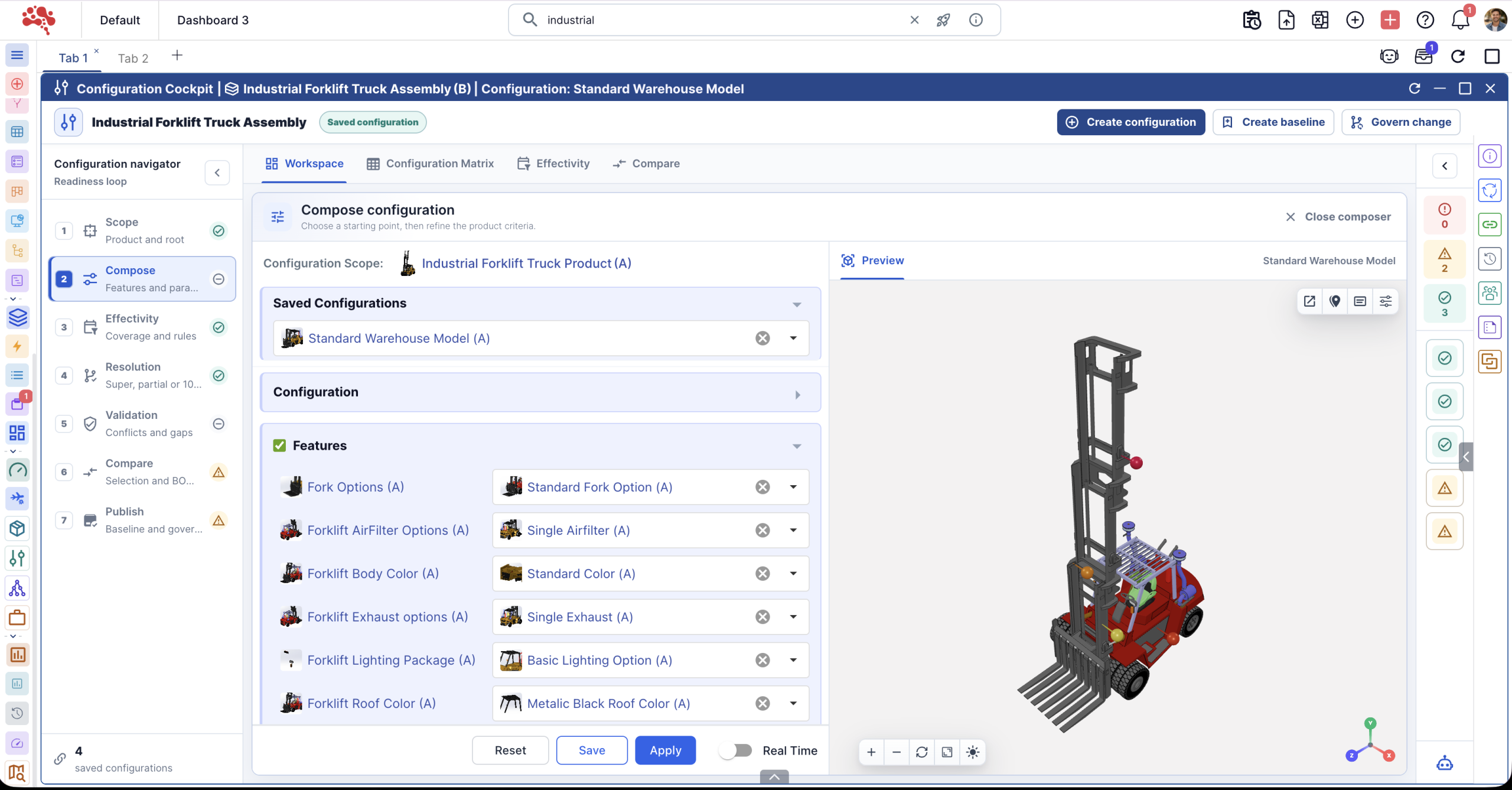Screen dimensions: 1512x790
Task: Open the Industrial Forklift Truck Product link
Action: pyautogui.click(x=526, y=264)
